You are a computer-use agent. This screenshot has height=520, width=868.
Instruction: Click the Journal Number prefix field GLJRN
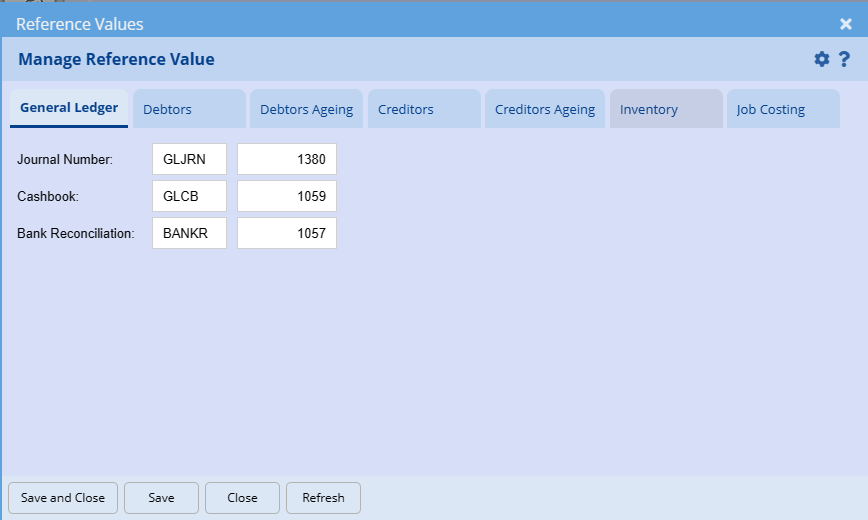(189, 159)
